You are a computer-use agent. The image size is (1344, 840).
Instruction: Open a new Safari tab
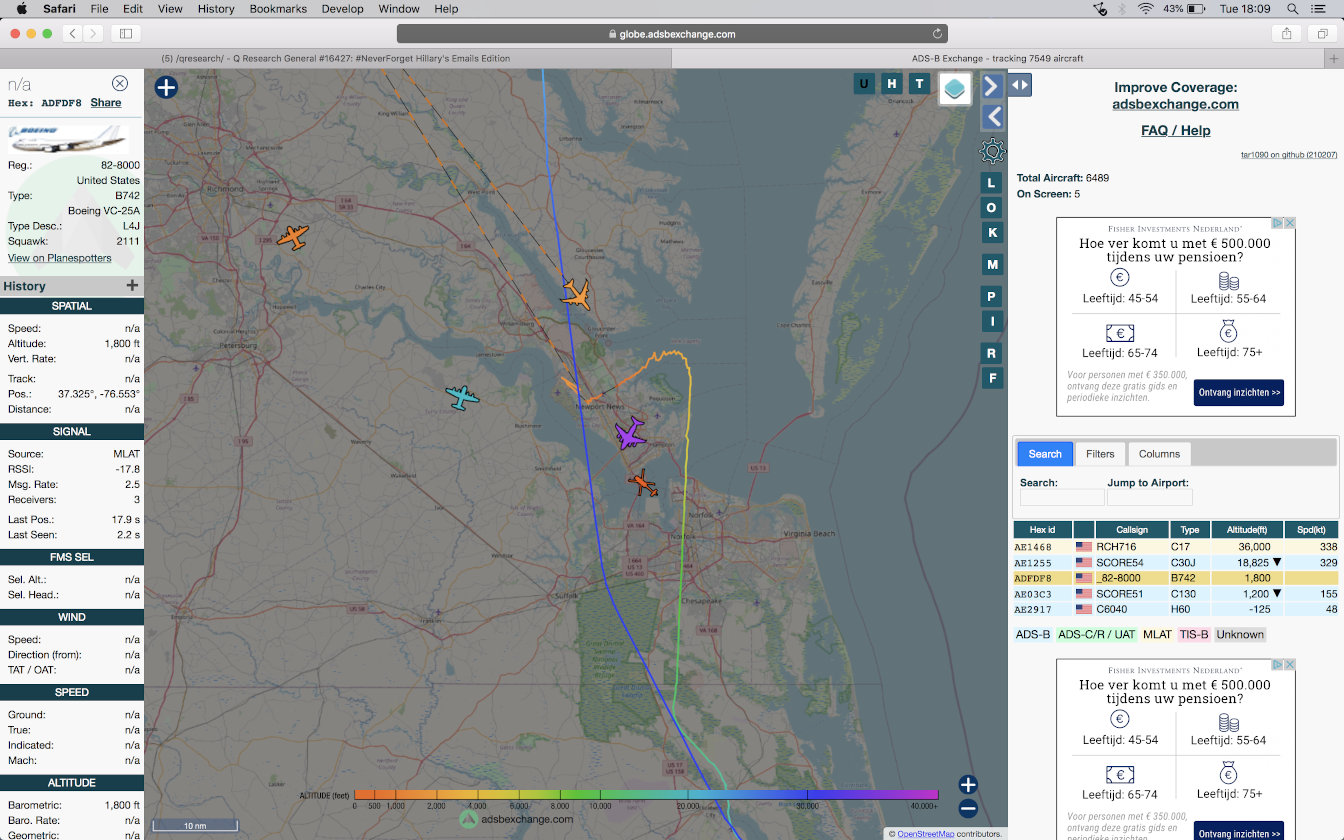pyautogui.click(x=1333, y=59)
